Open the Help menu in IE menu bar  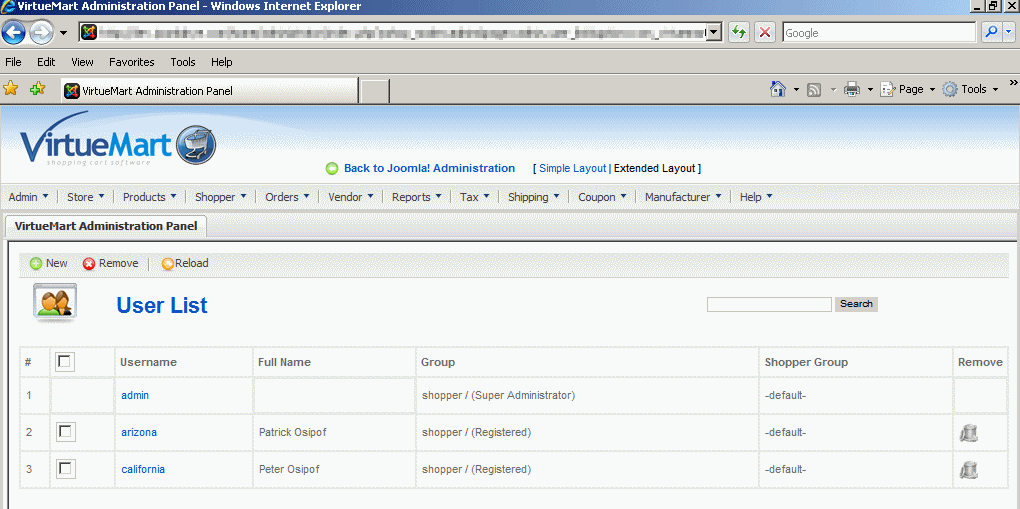click(x=221, y=62)
